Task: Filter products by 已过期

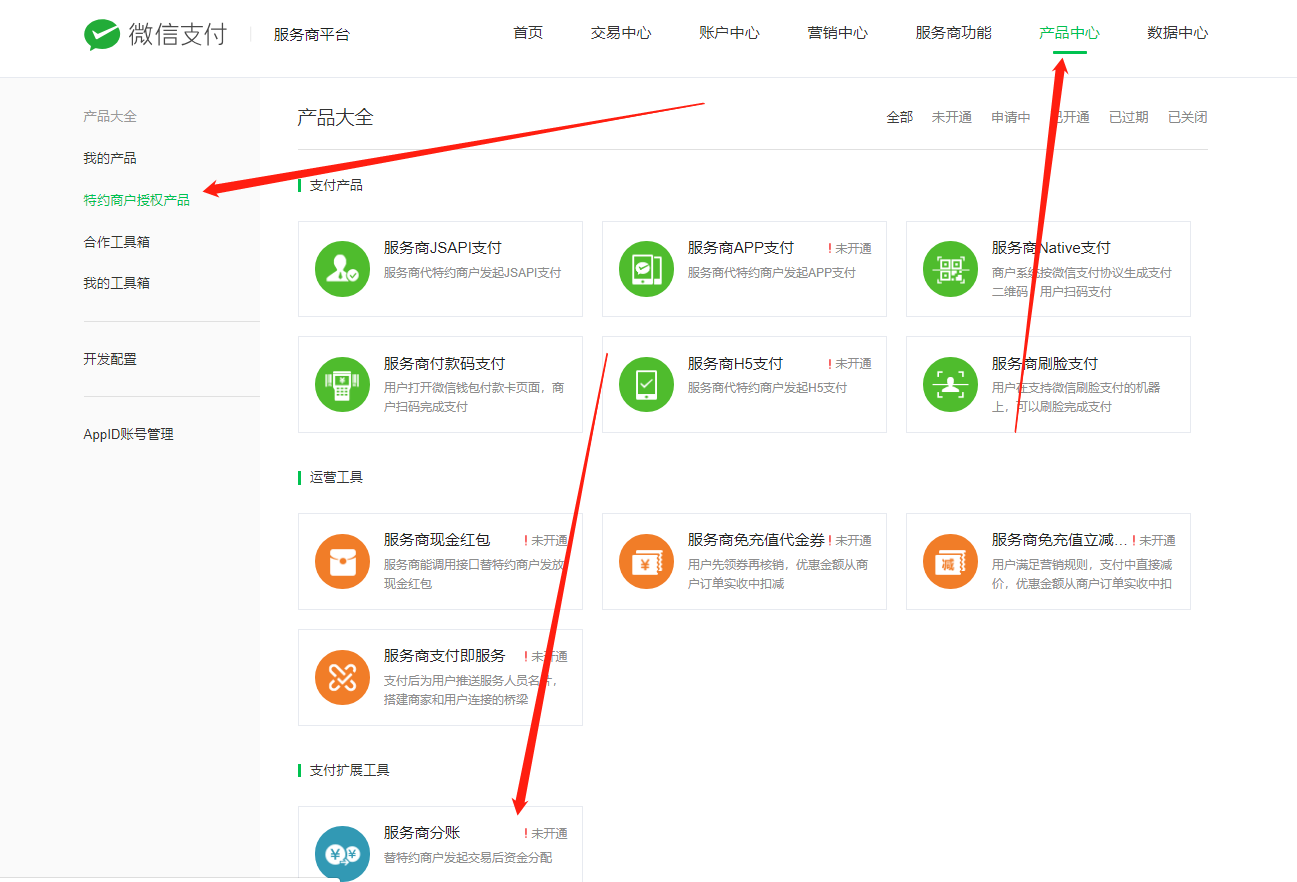Action: point(1128,117)
